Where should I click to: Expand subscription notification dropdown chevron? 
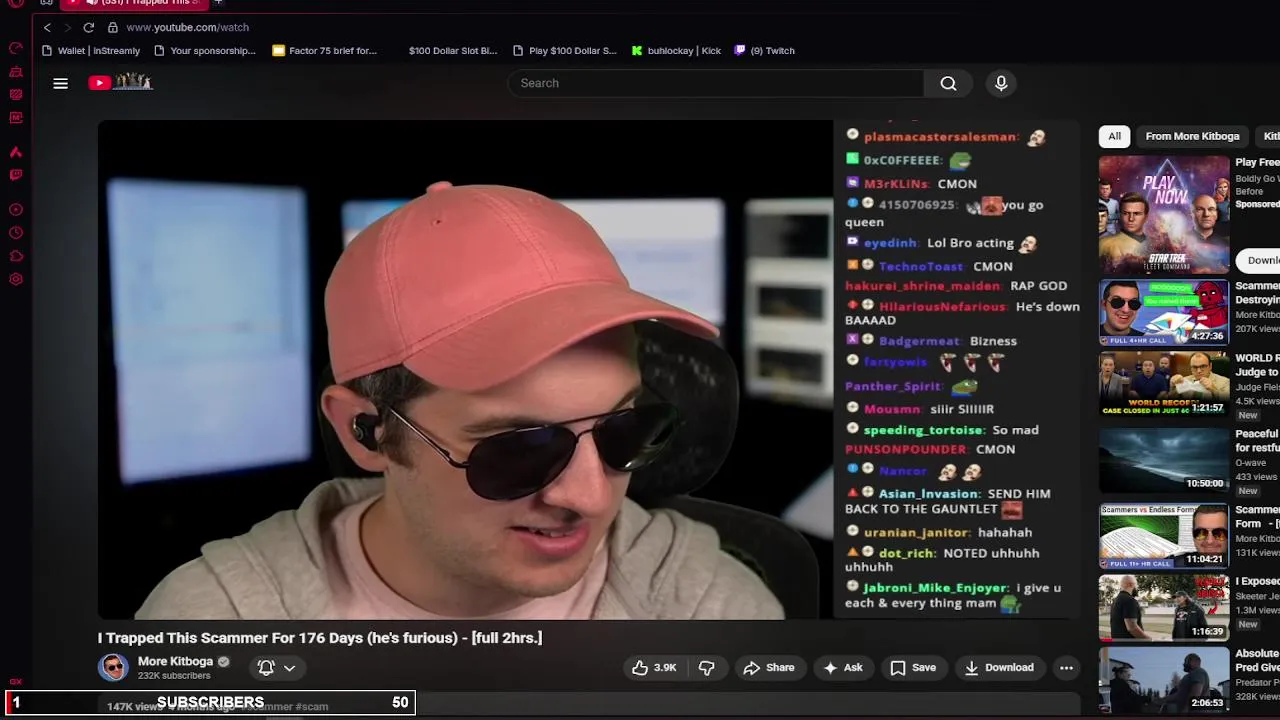click(289, 668)
